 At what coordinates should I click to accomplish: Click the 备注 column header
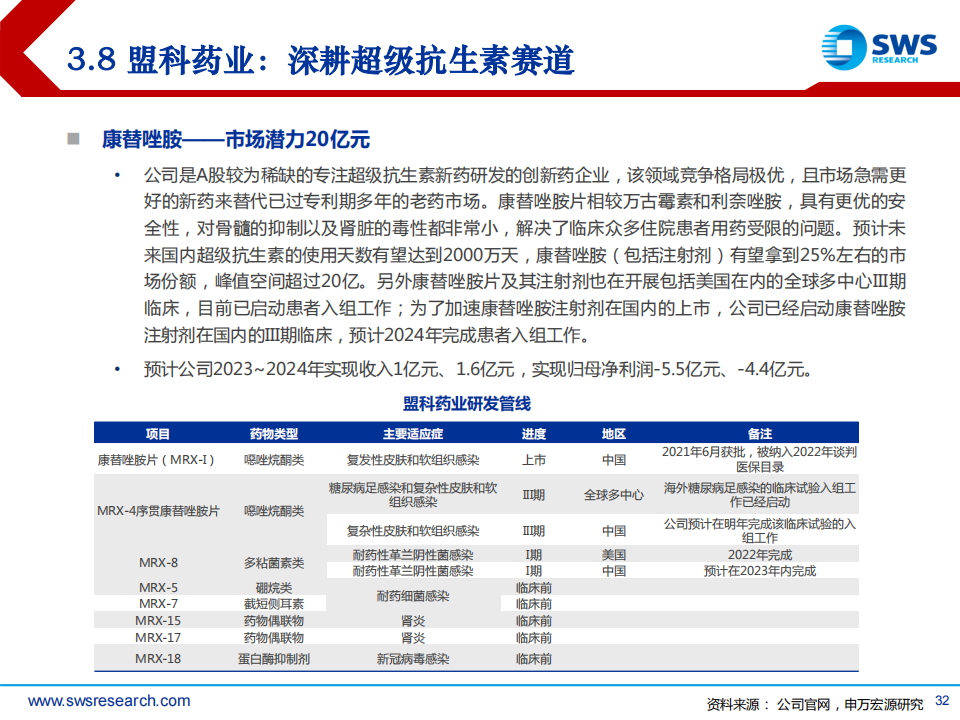(x=760, y=433)
